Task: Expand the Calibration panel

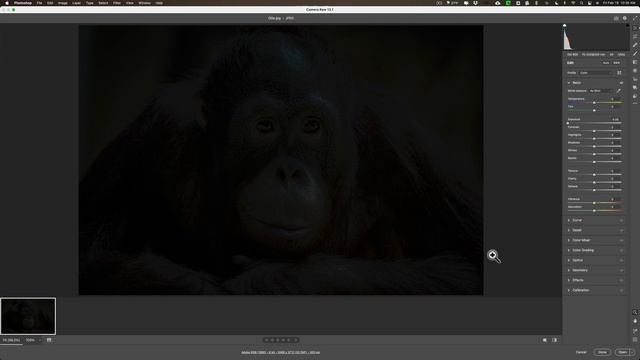Action: (x=569, y=290)
